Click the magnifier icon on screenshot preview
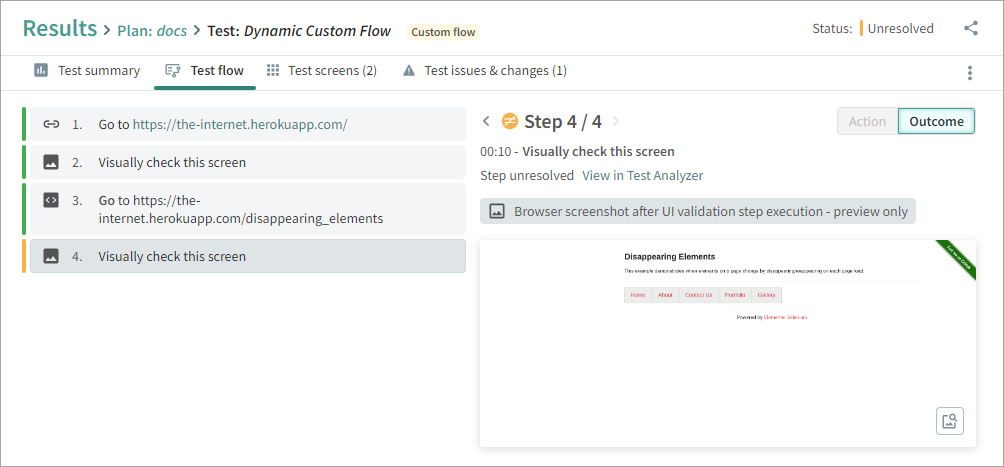 tap(949, 421)
